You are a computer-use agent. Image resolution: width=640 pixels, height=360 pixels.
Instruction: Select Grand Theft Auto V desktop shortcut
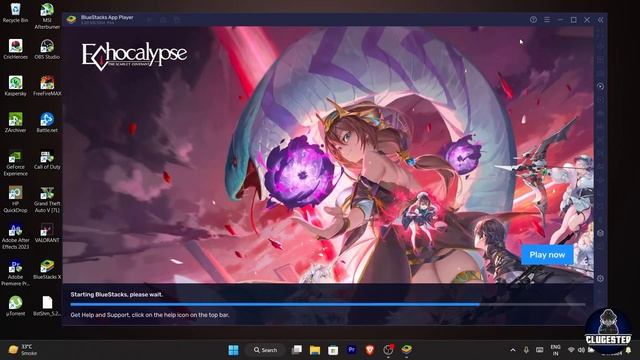point(47,199)
